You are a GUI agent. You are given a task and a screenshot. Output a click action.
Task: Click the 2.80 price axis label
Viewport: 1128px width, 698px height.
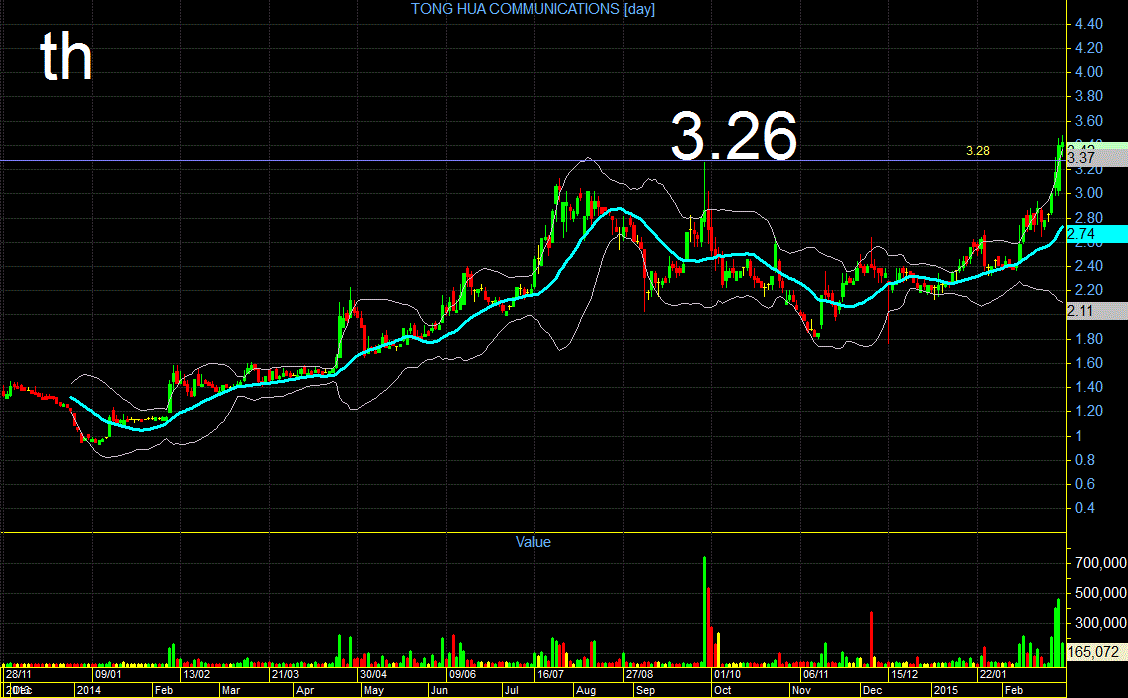(x=1088, y=217)
